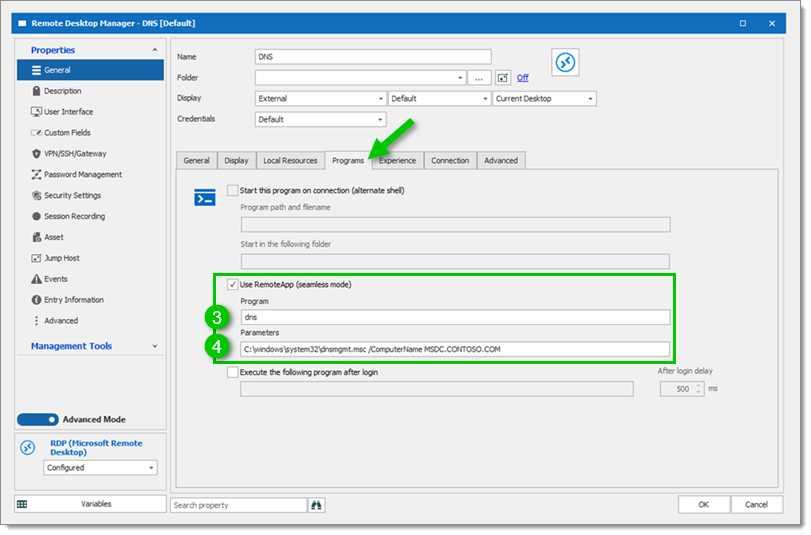This screenshot has height=535, width=811.
Task: Click the Variables grid icon
Action: [x=22, y=504]
